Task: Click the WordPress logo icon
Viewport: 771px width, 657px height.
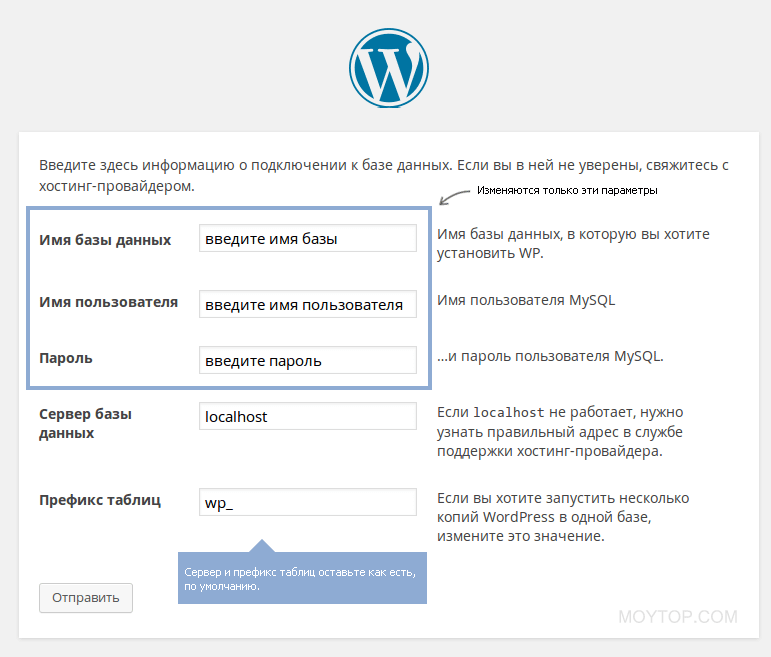Action: click(388, 68)
